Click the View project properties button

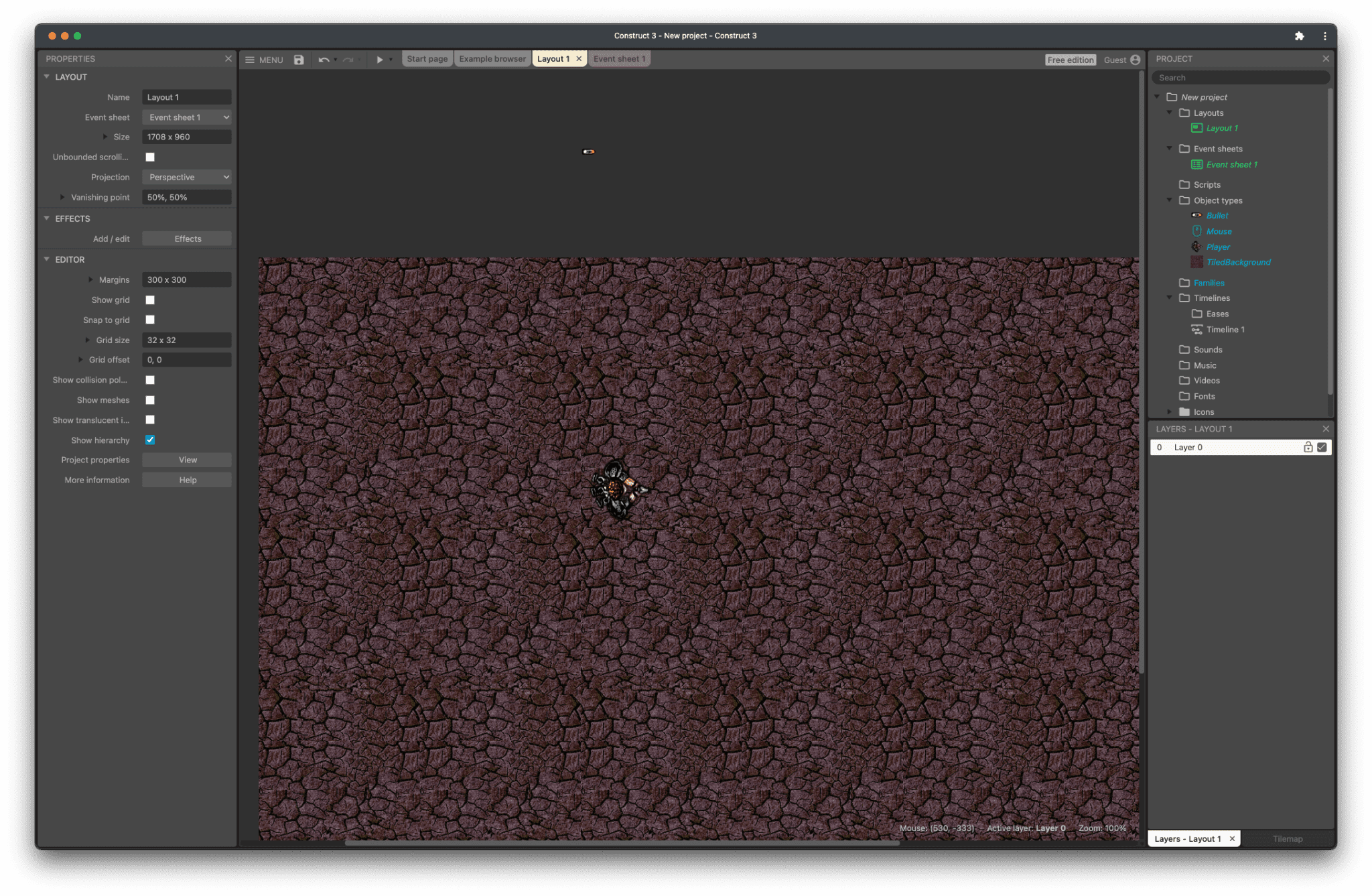187,460
